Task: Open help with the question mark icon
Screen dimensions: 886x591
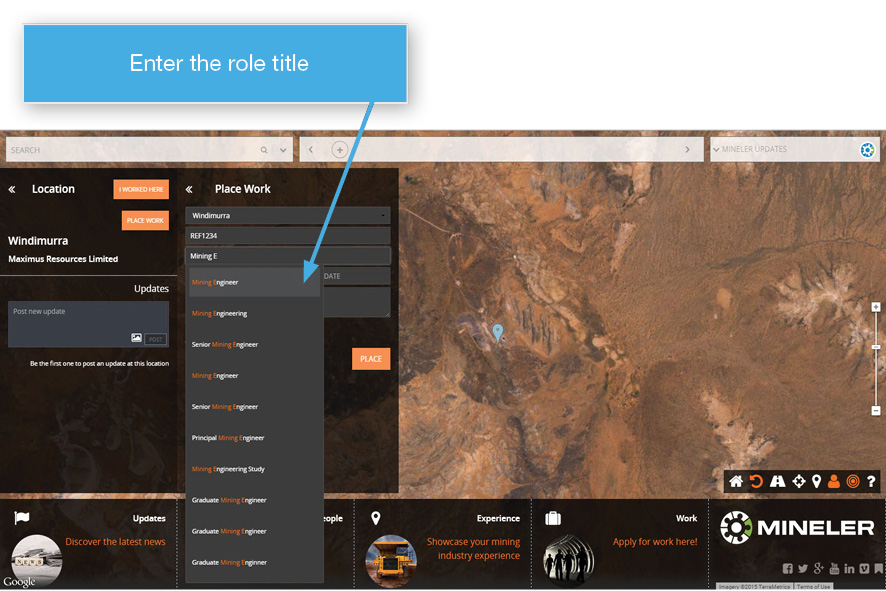Action: pos(871,481)
